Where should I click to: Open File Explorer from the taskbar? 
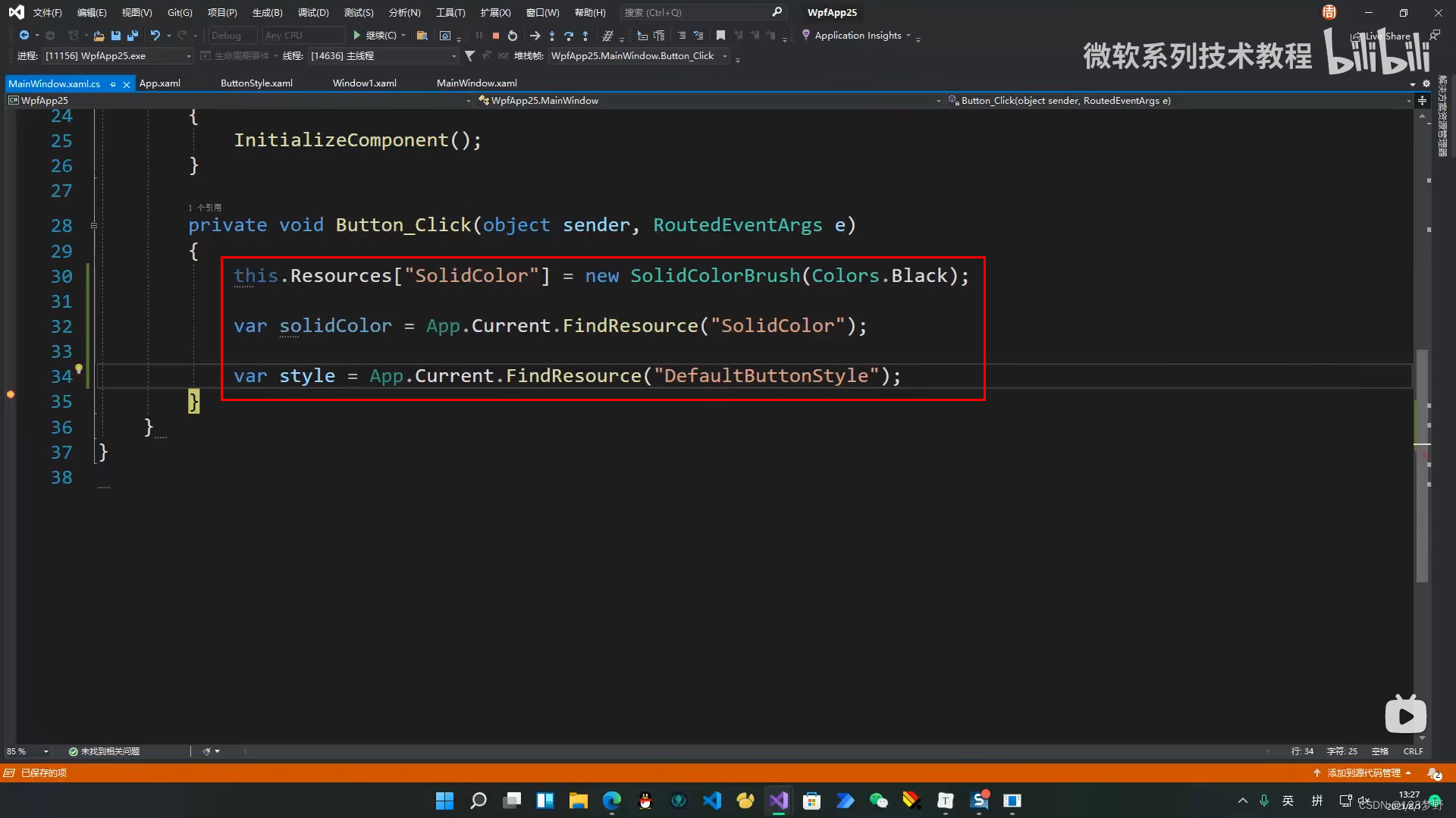[x=579, y=801]
